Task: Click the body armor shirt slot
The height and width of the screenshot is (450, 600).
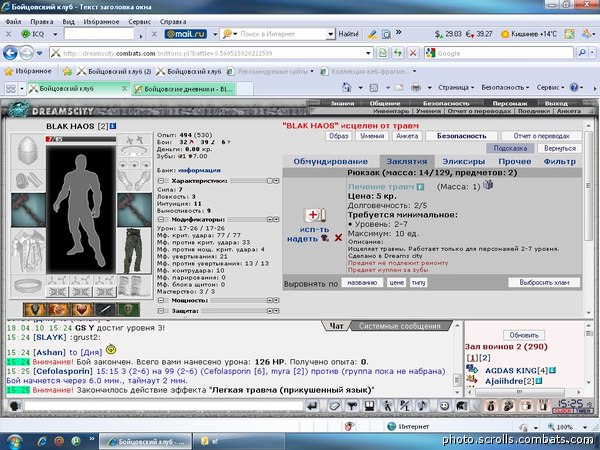Action: tap(28, 251)
